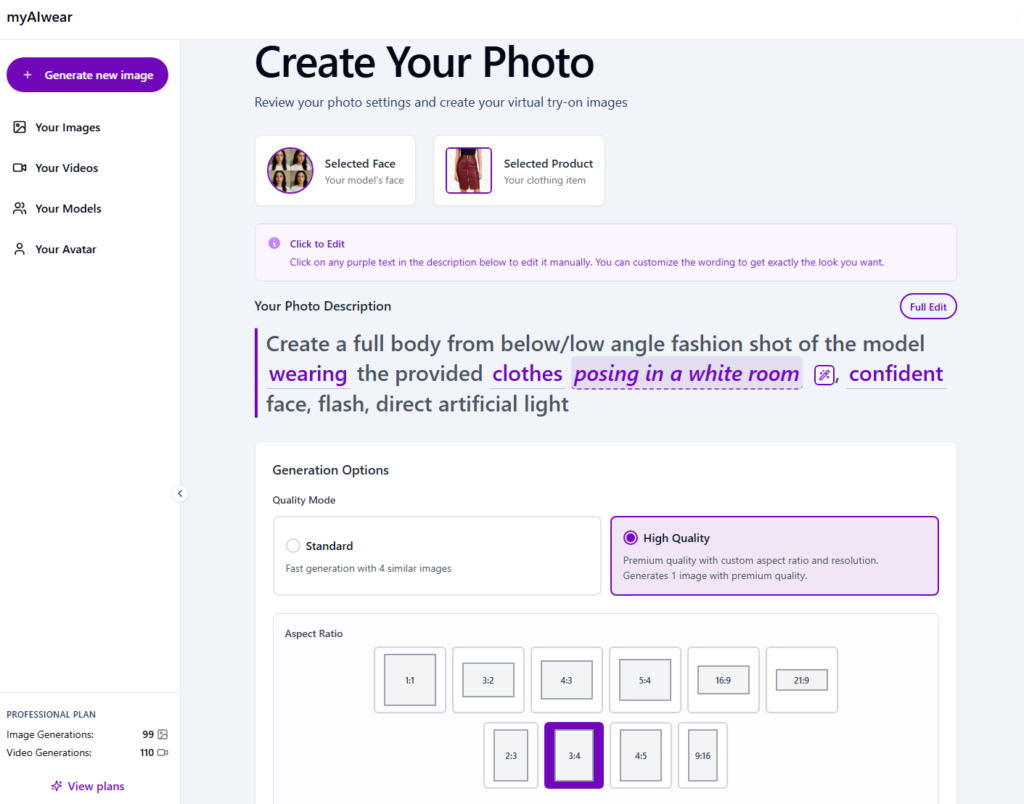Choose the 16:9 aspect ratio
Viewport: 1024px width, 804px height.
[x=723, y=680]
